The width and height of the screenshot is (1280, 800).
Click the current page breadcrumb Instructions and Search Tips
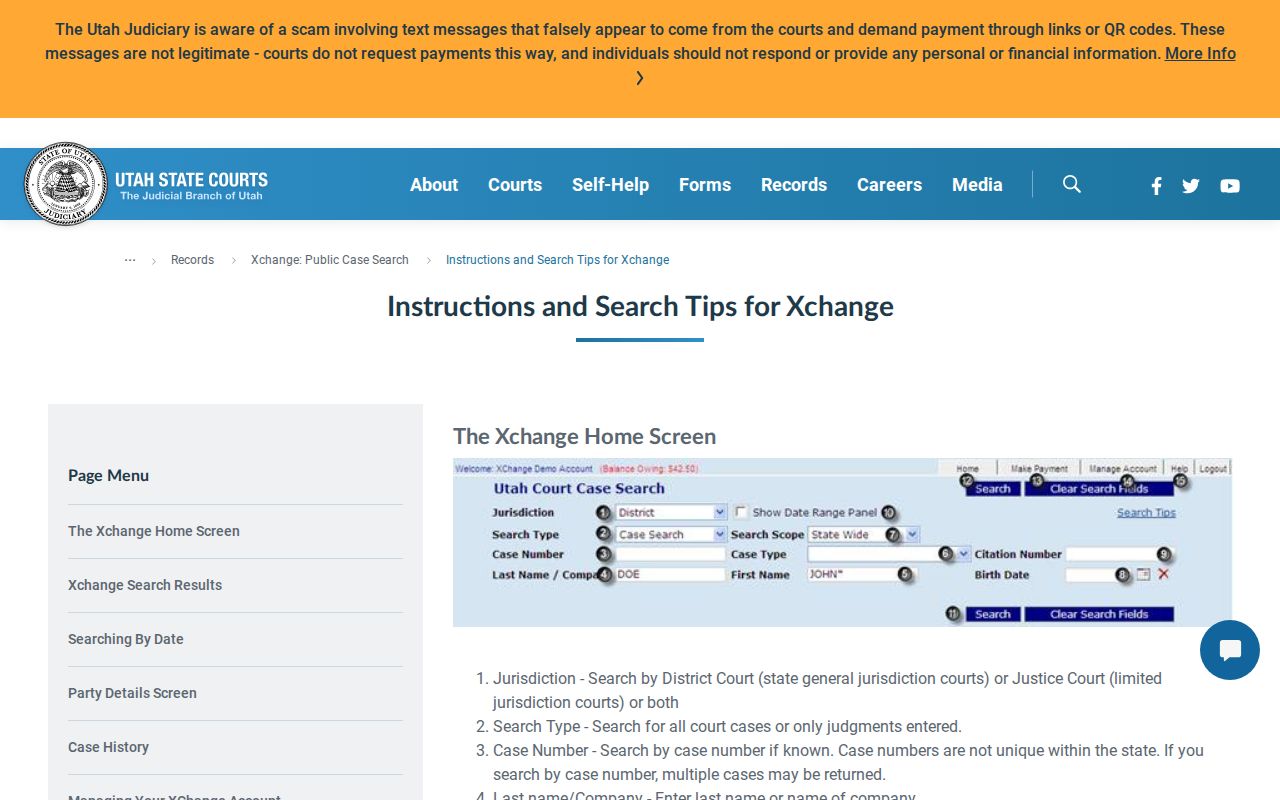[x=557, y=259]
